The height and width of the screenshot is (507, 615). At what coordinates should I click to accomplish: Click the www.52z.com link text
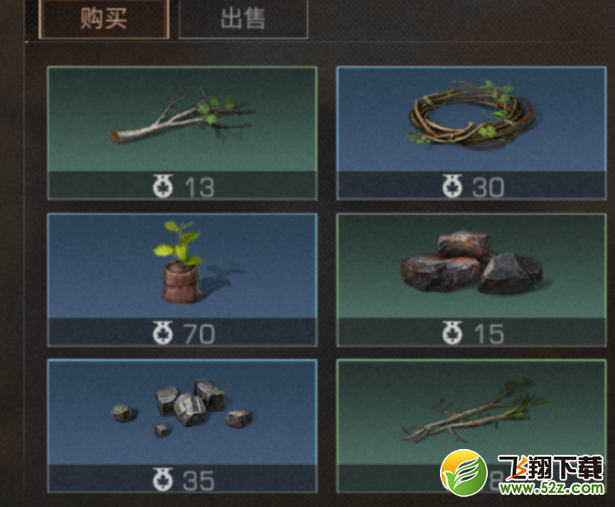[551, 489]
